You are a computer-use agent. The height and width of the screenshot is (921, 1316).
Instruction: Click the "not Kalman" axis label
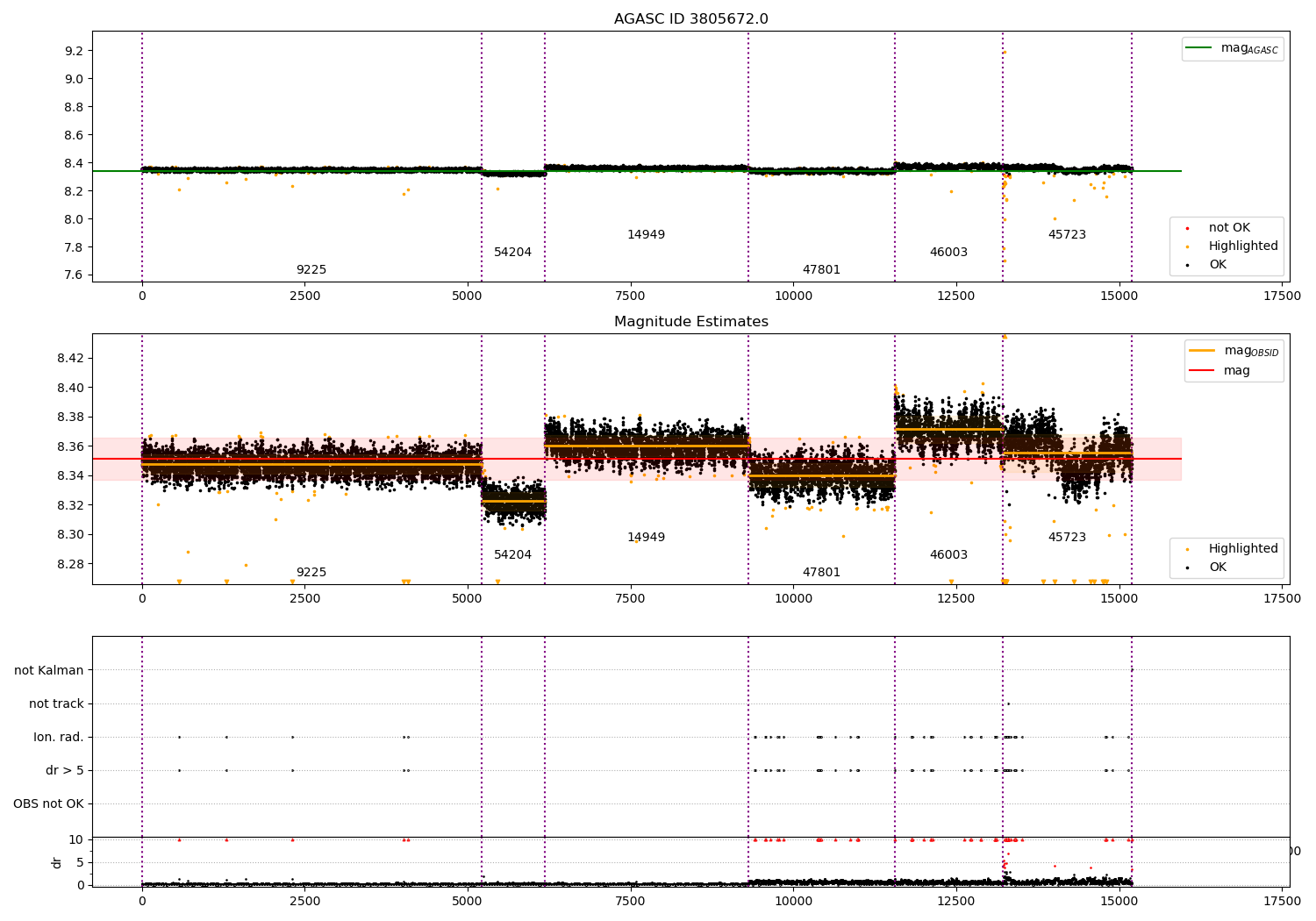pos(49,671)
